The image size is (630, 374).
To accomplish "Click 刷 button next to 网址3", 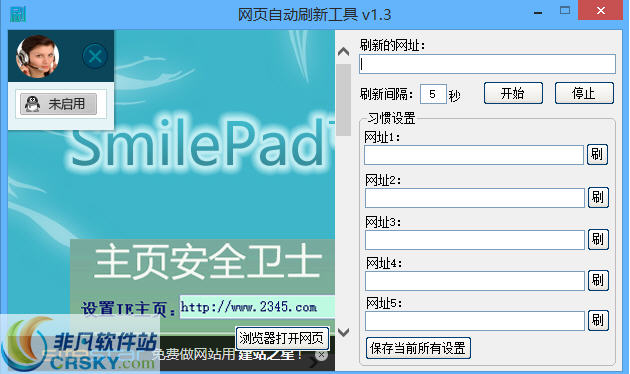I will coord(598,239).
